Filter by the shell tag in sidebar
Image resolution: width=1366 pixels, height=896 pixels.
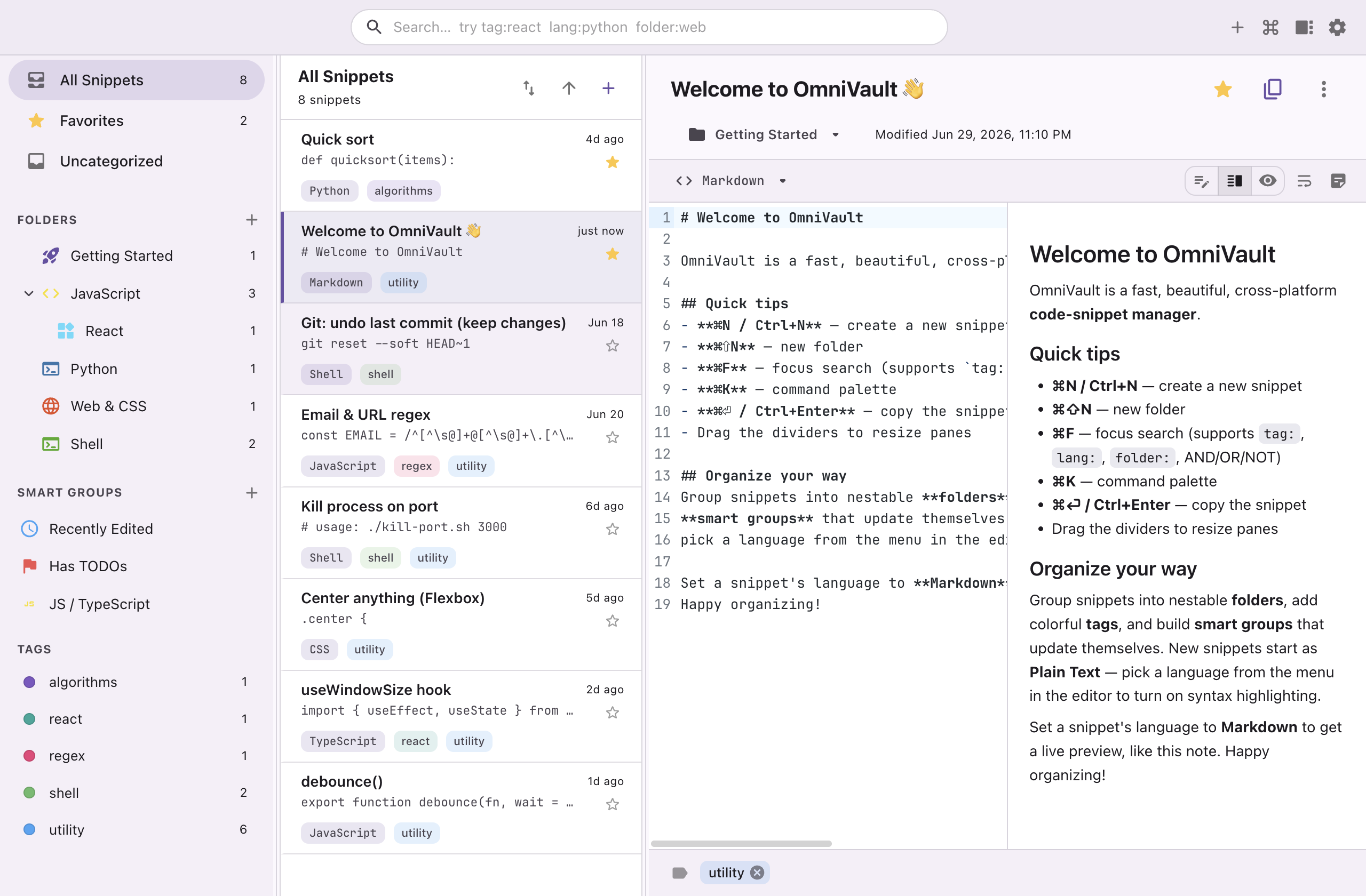137,793
